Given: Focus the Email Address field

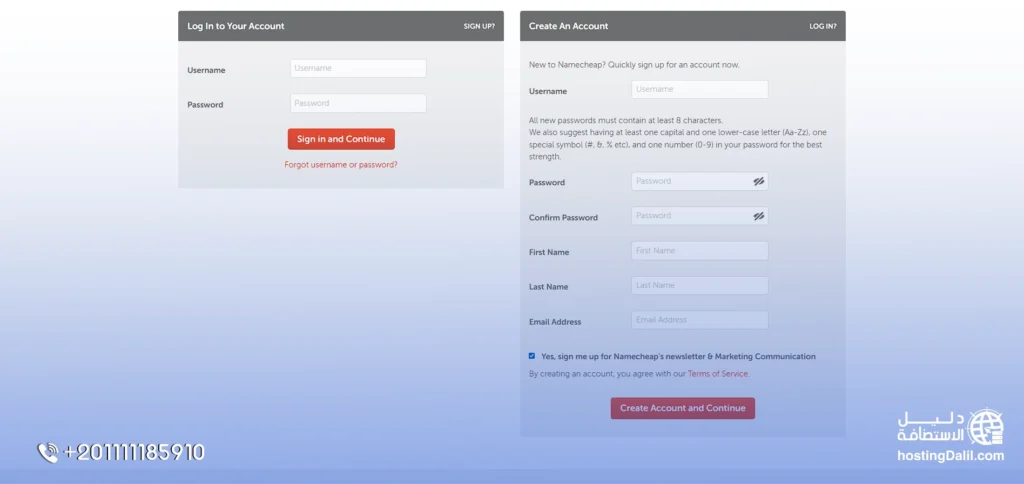Looking at the screenshot, I should tap(699, 320).
